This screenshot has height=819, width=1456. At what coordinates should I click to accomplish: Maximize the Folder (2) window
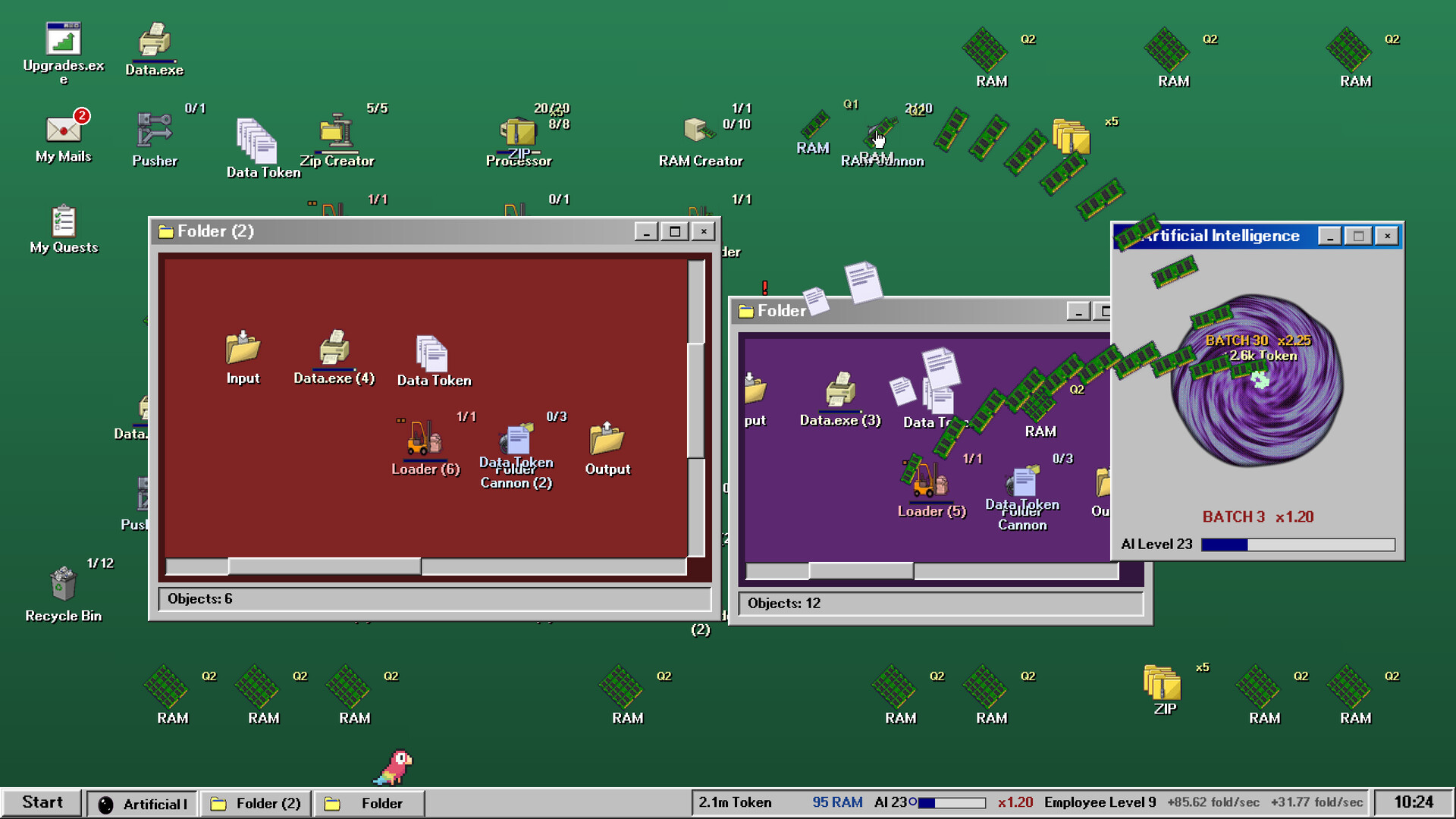click(674, 231)
